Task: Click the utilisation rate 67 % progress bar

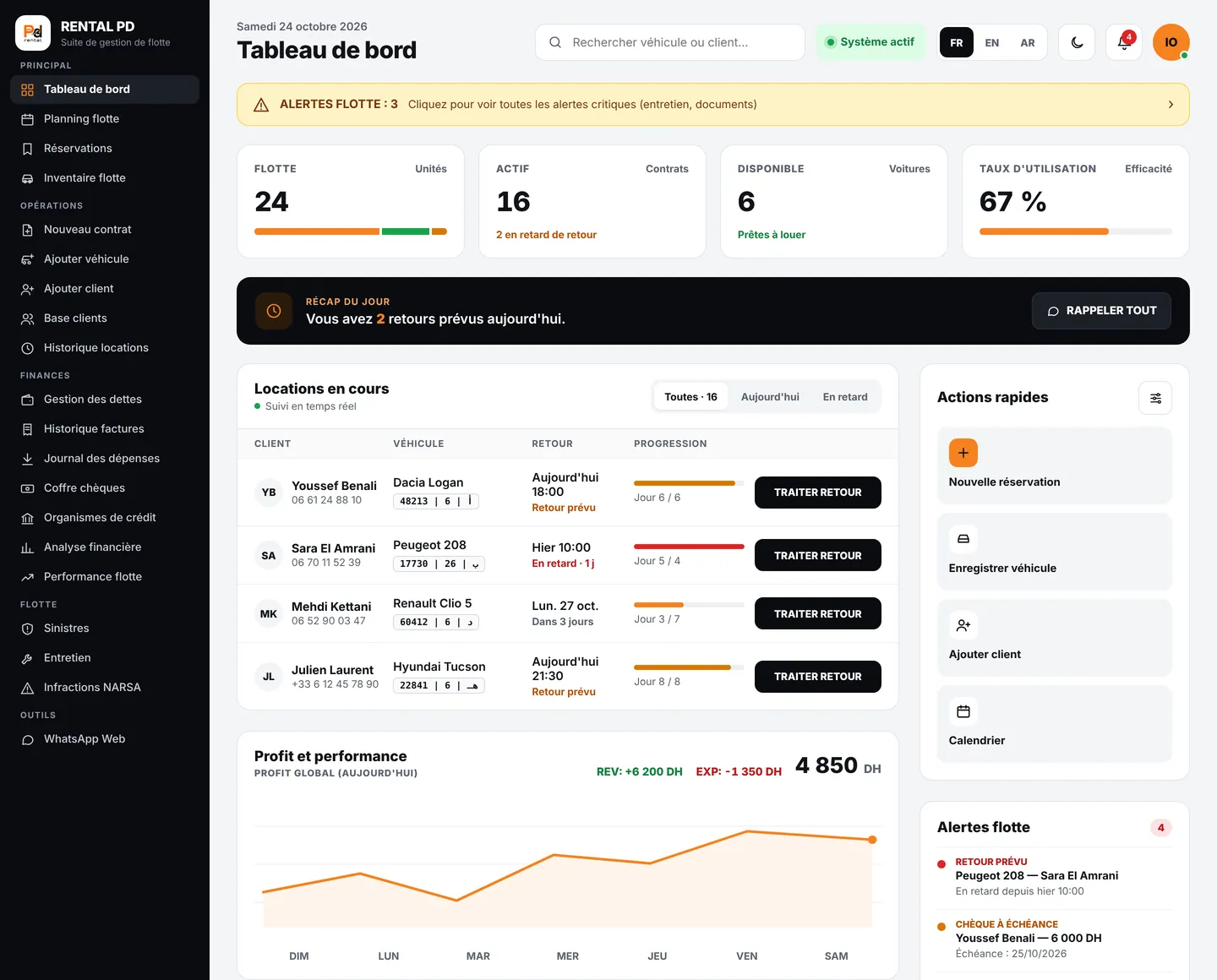Action: pos(1076,231)
